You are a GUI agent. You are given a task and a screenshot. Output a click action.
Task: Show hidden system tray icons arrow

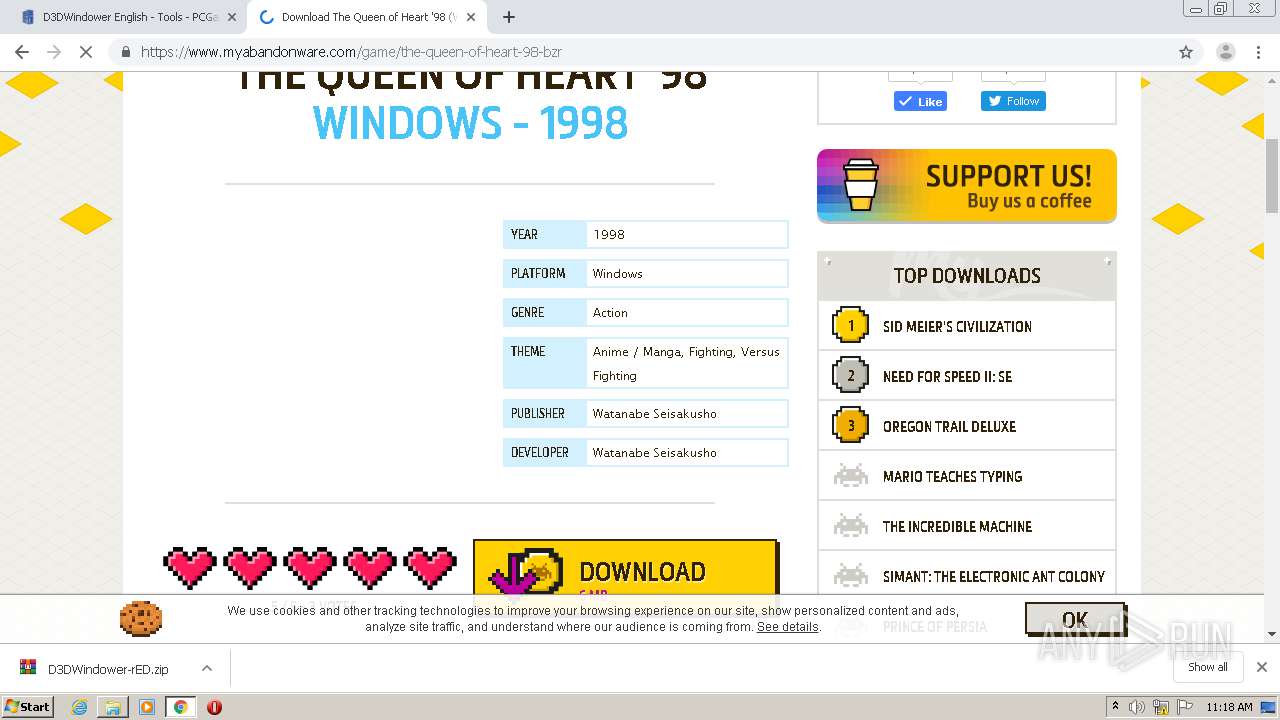click(1115, 707)
